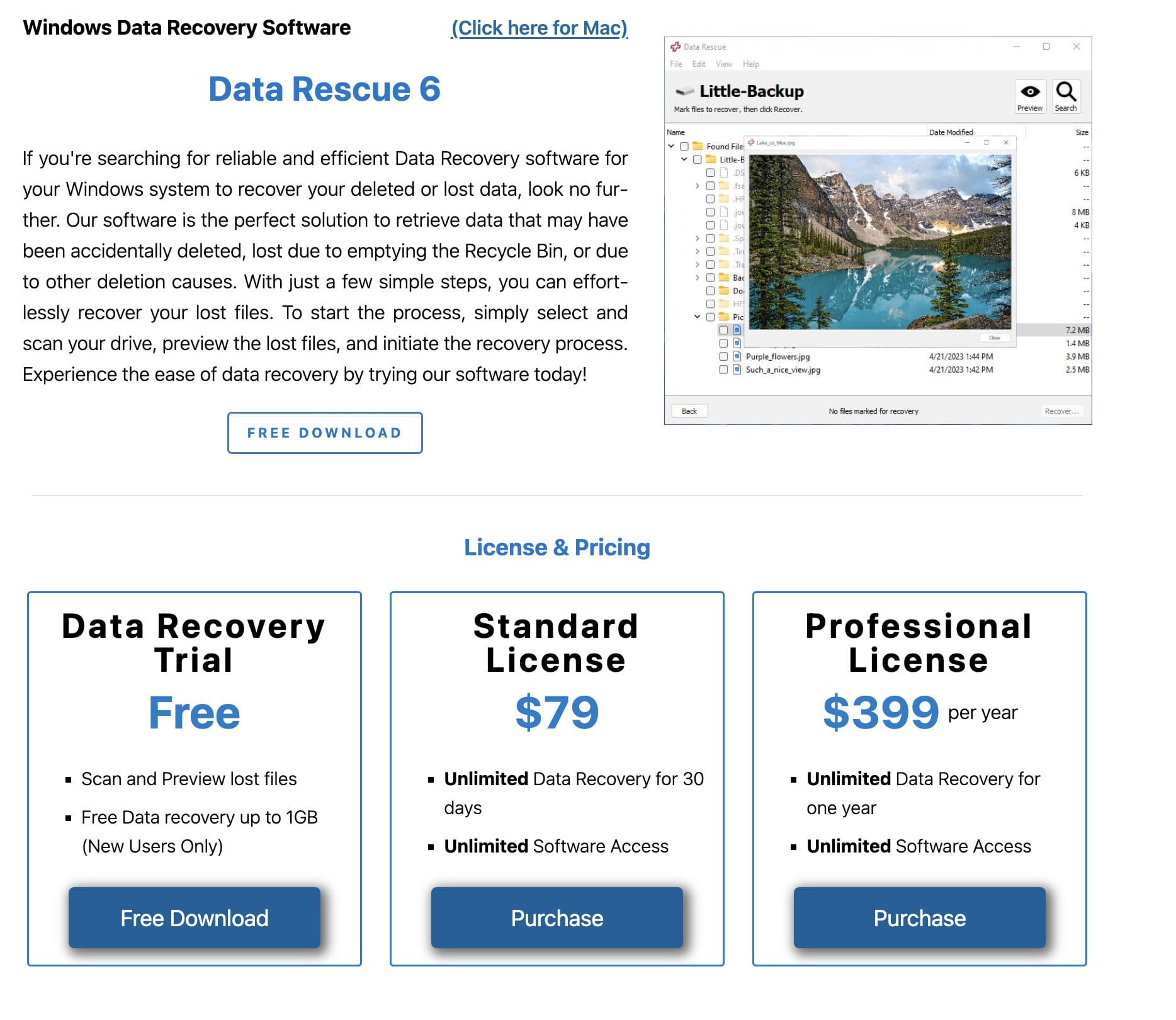Viewport: 1176px width, 1020px height.
Task: Click the Recover... button
Action: click(x=1062, y=411)
